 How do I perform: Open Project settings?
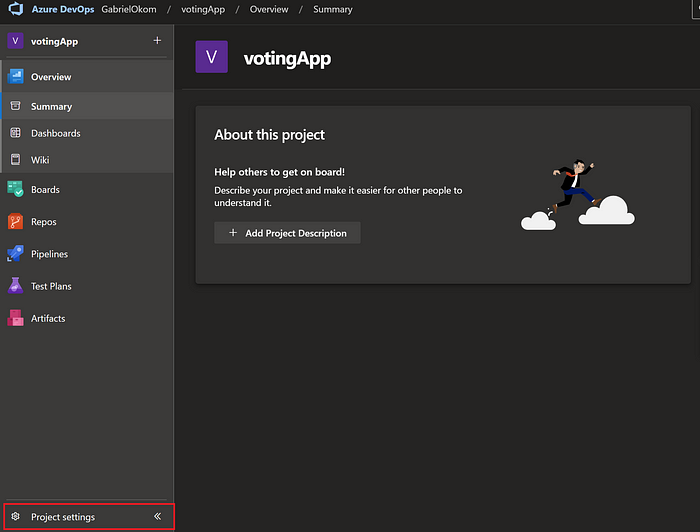[62, 517]
